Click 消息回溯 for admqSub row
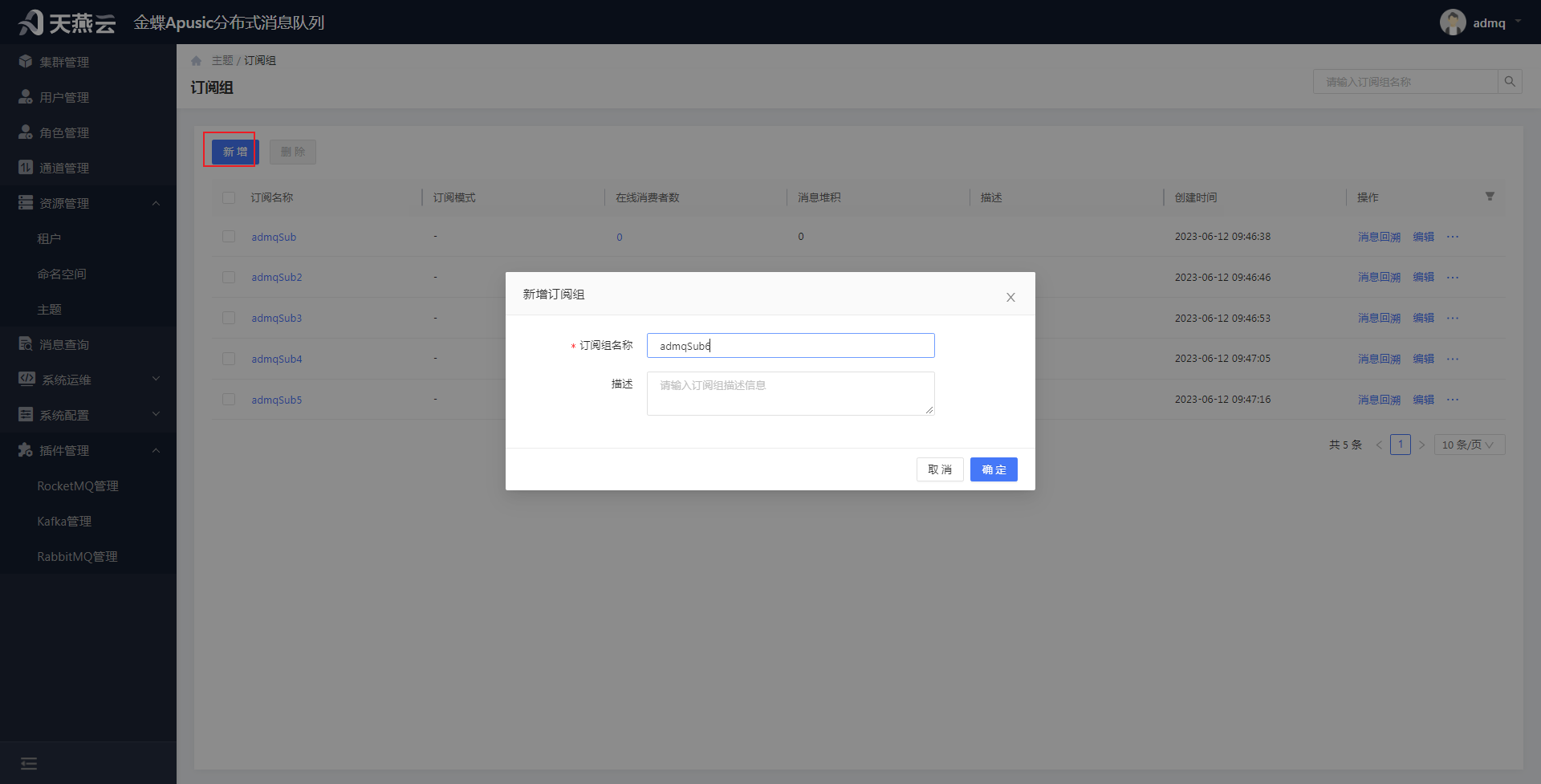Image resolution: width=1541 pixels, height=784 pixels. tap(1379, 237)
